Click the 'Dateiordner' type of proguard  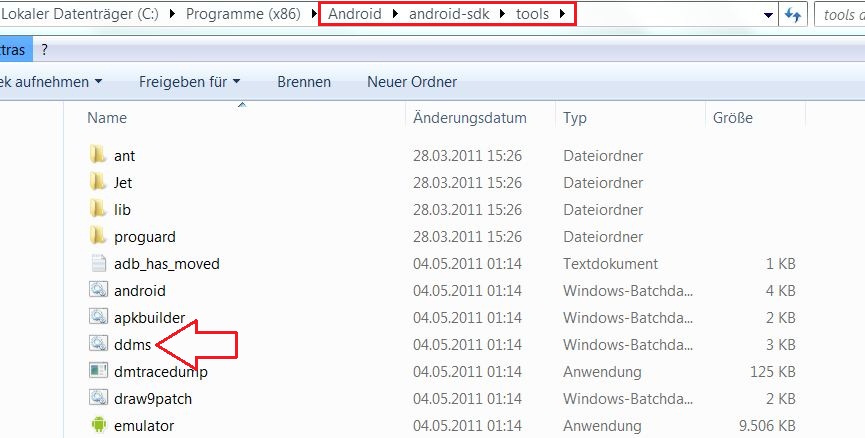pyautogui.click(x=603, y=237)
